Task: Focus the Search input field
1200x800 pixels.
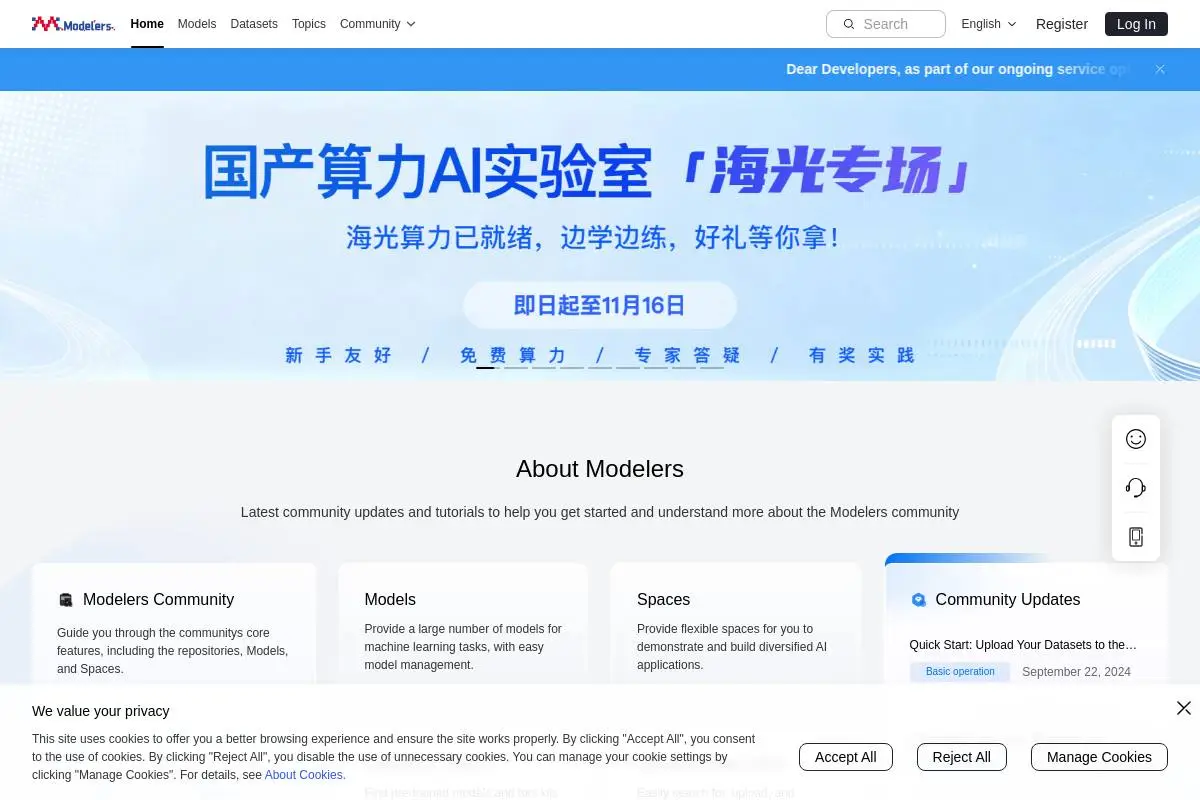Action: point(886,24)
